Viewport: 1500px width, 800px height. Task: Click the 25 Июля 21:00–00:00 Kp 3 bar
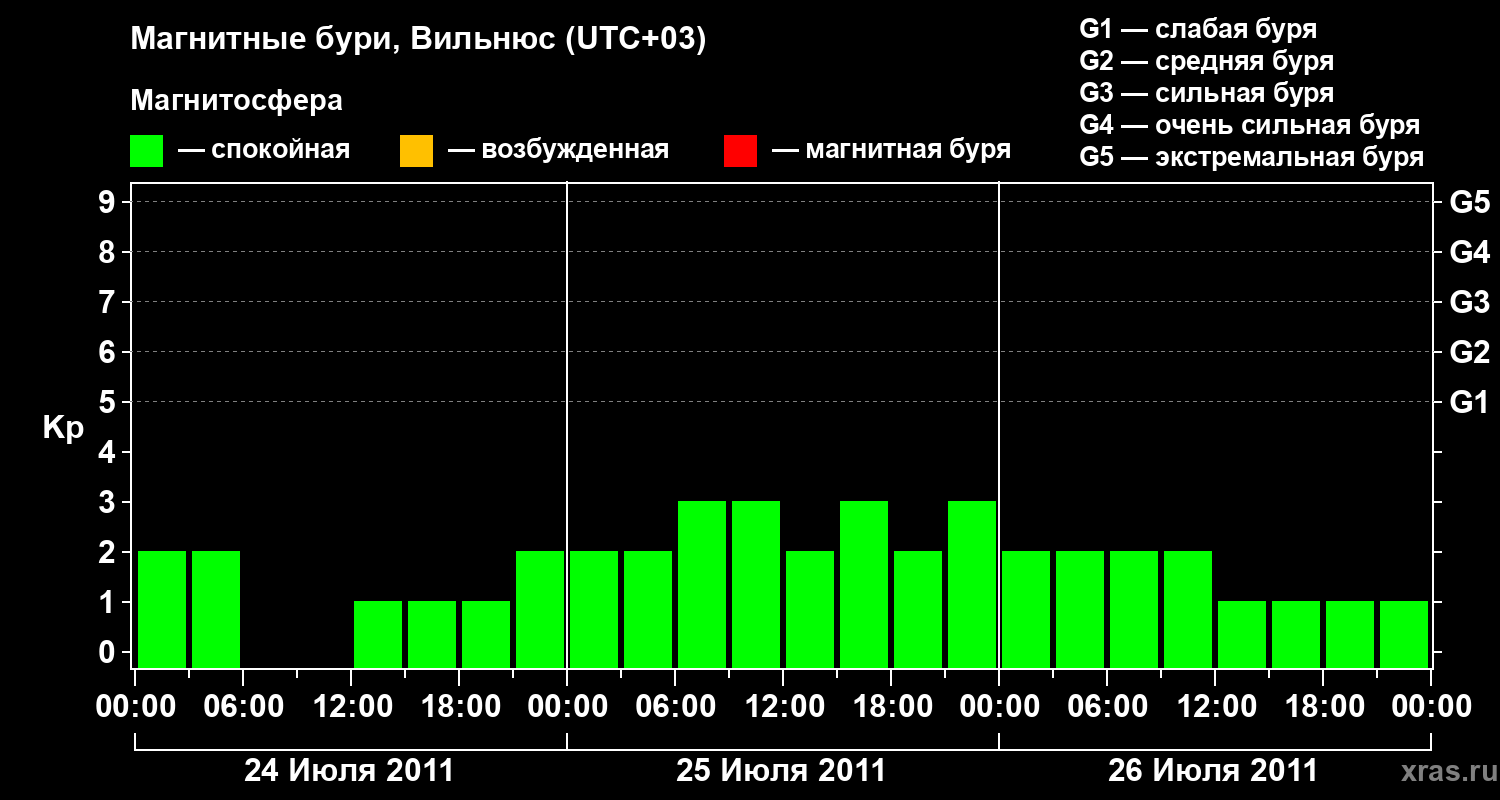pyautogui.click(x=972, y=584)
